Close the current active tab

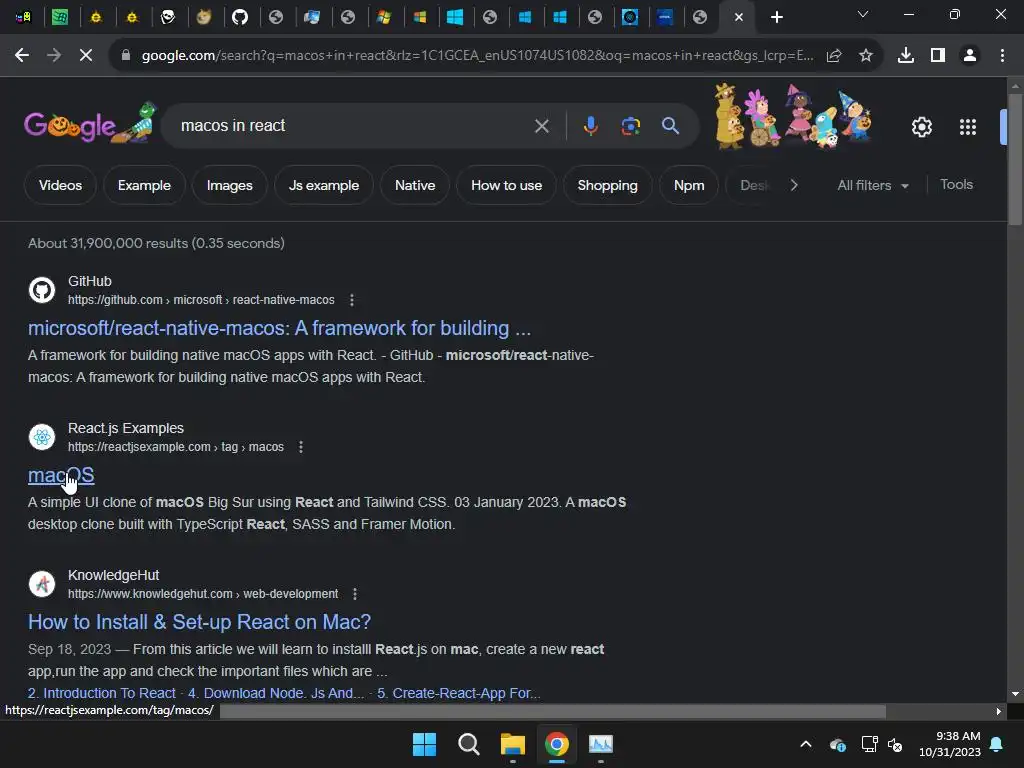(x=739, y=18)
